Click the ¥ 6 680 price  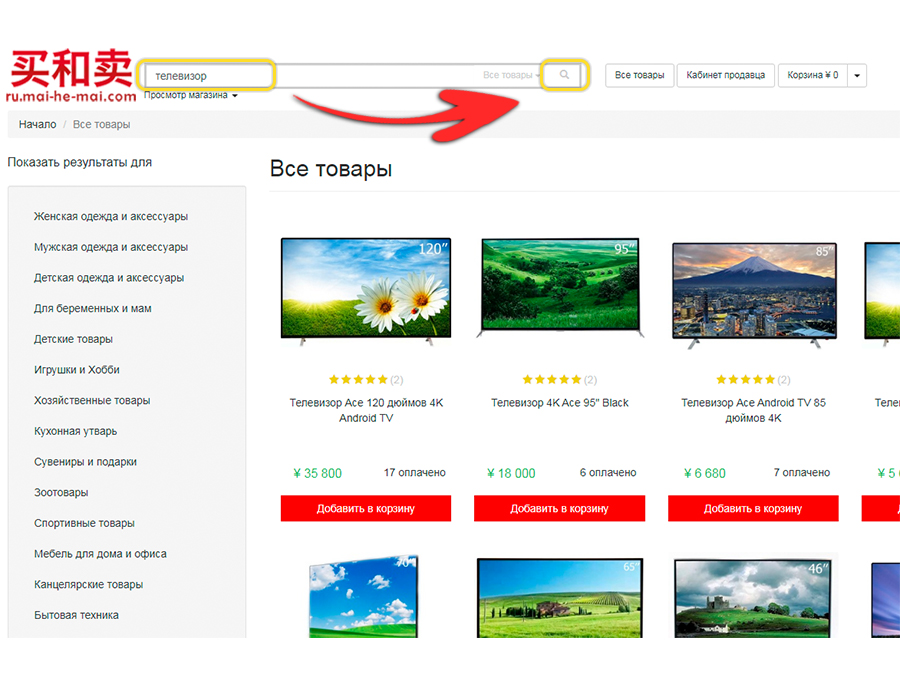tap(704, 473)
